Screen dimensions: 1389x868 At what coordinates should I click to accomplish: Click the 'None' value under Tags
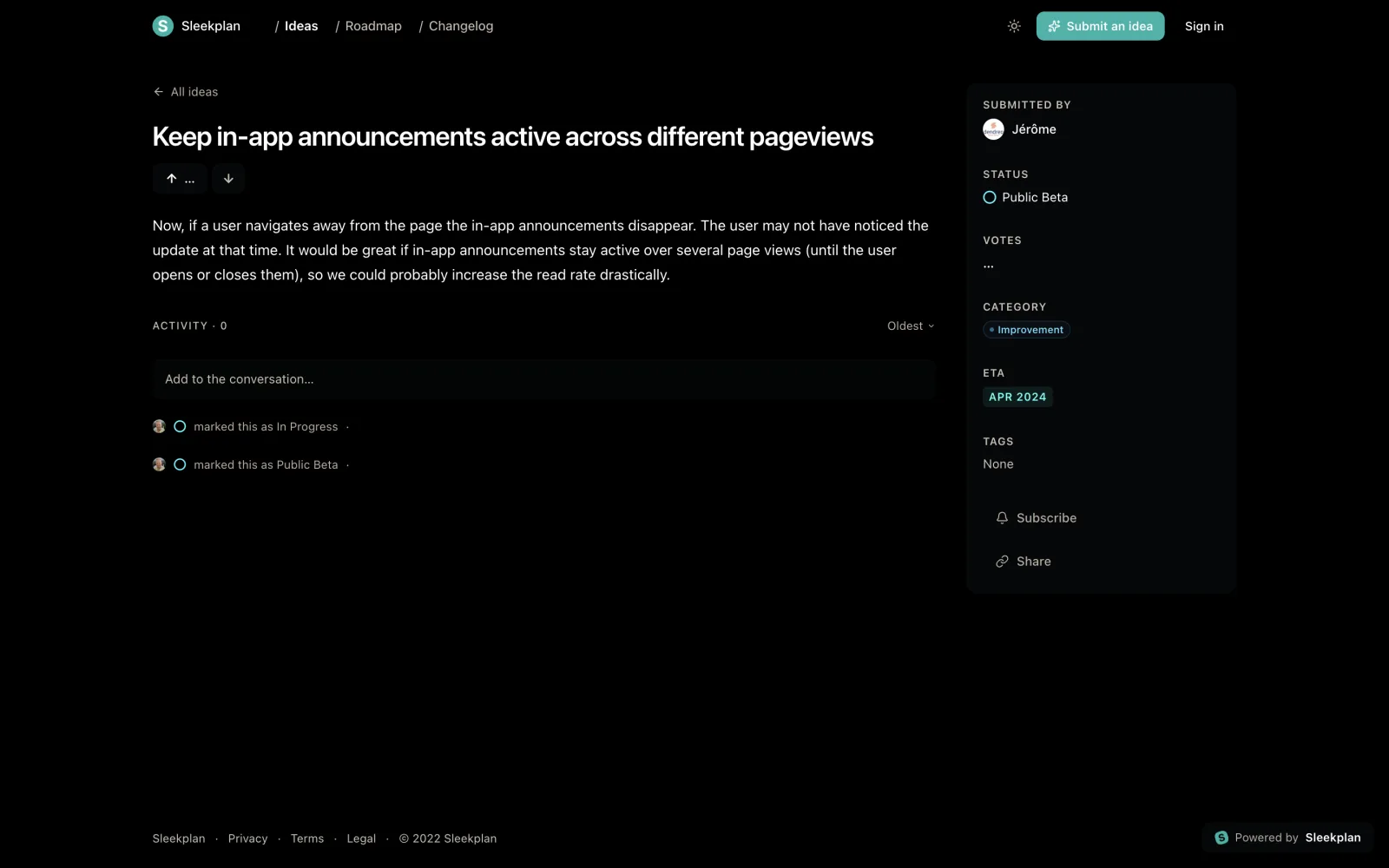click(998, 464)
